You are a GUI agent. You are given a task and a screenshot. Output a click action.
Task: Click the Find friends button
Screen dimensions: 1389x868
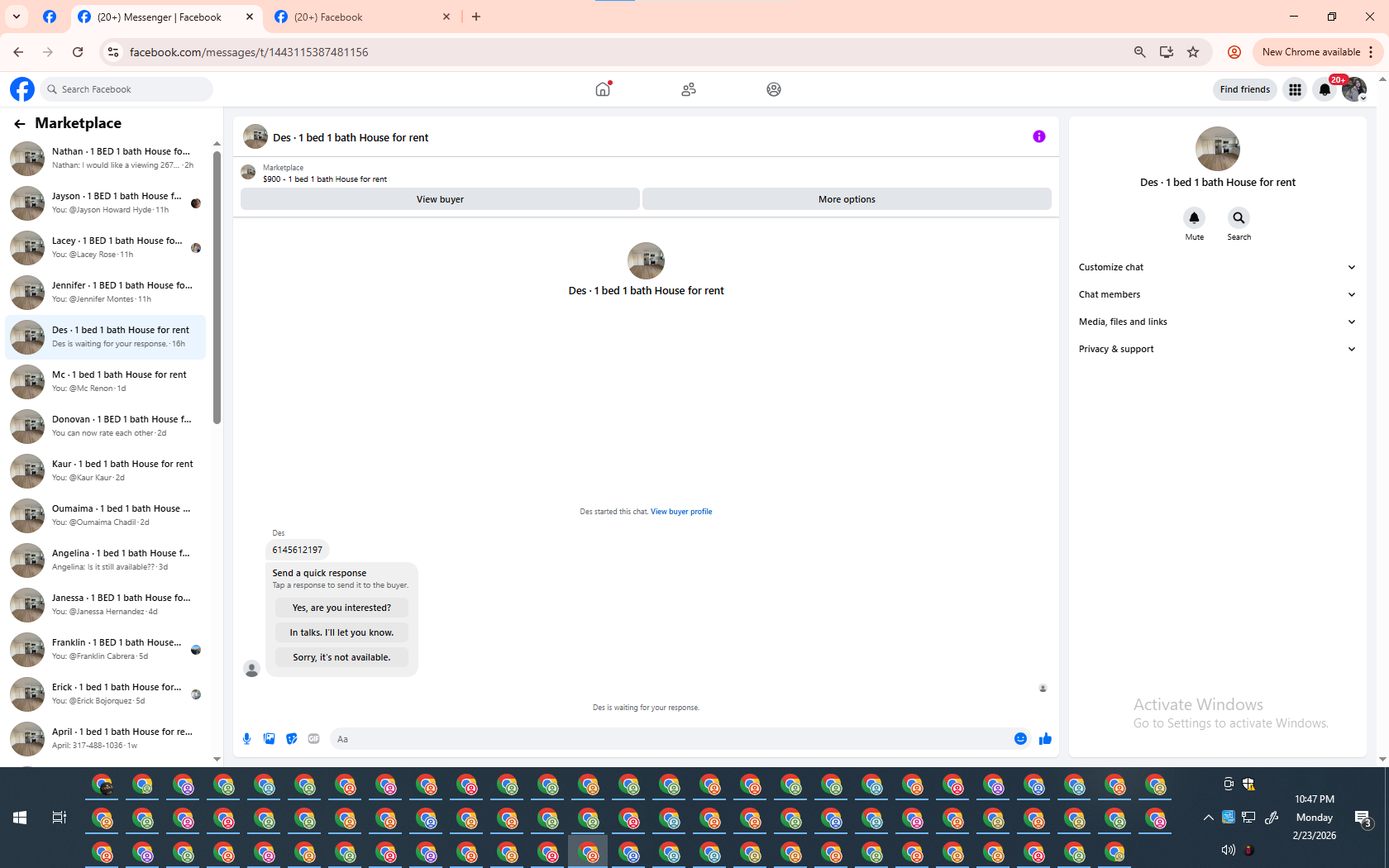tap(1244, 89)
